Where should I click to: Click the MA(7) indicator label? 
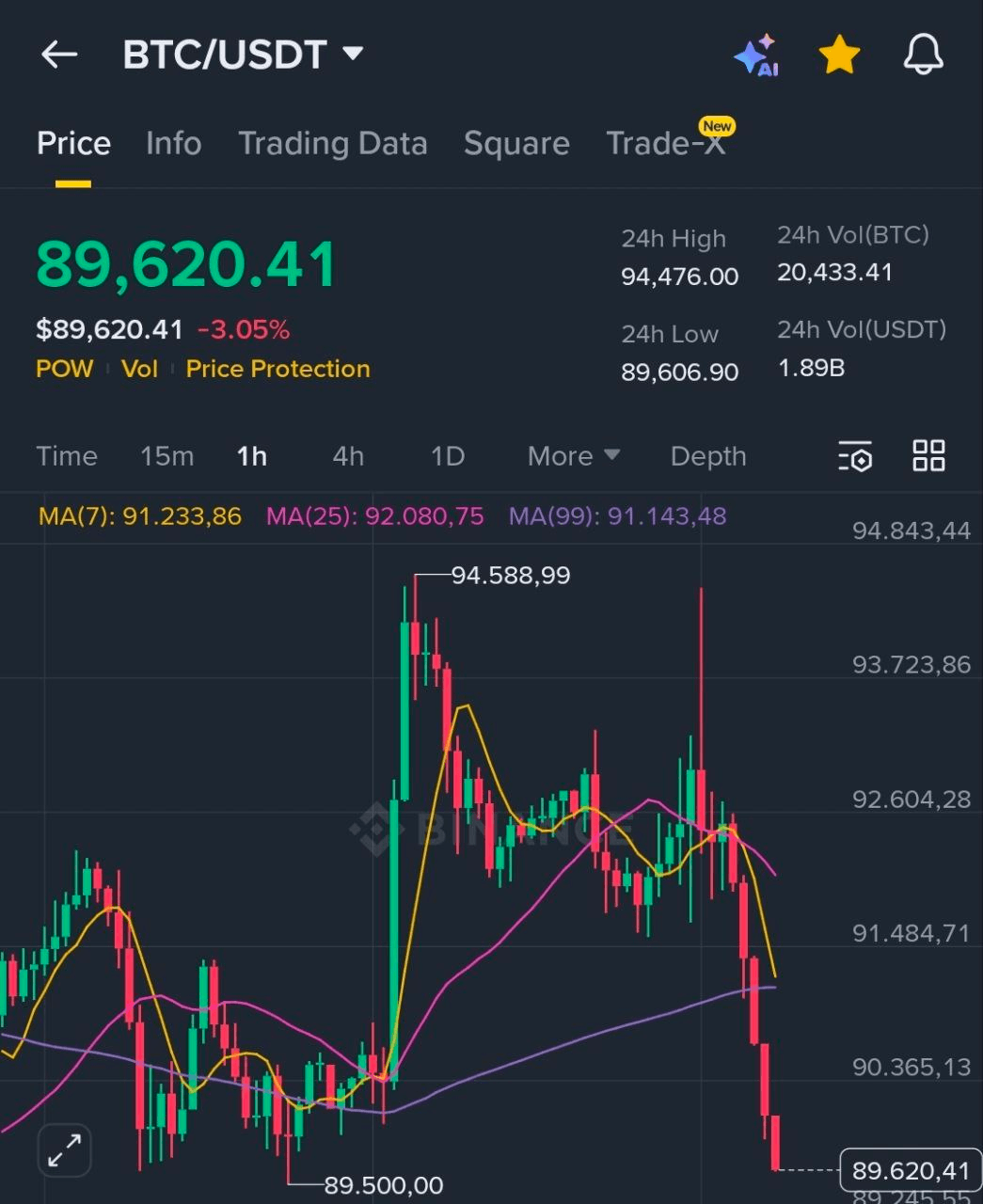[139, 516]
